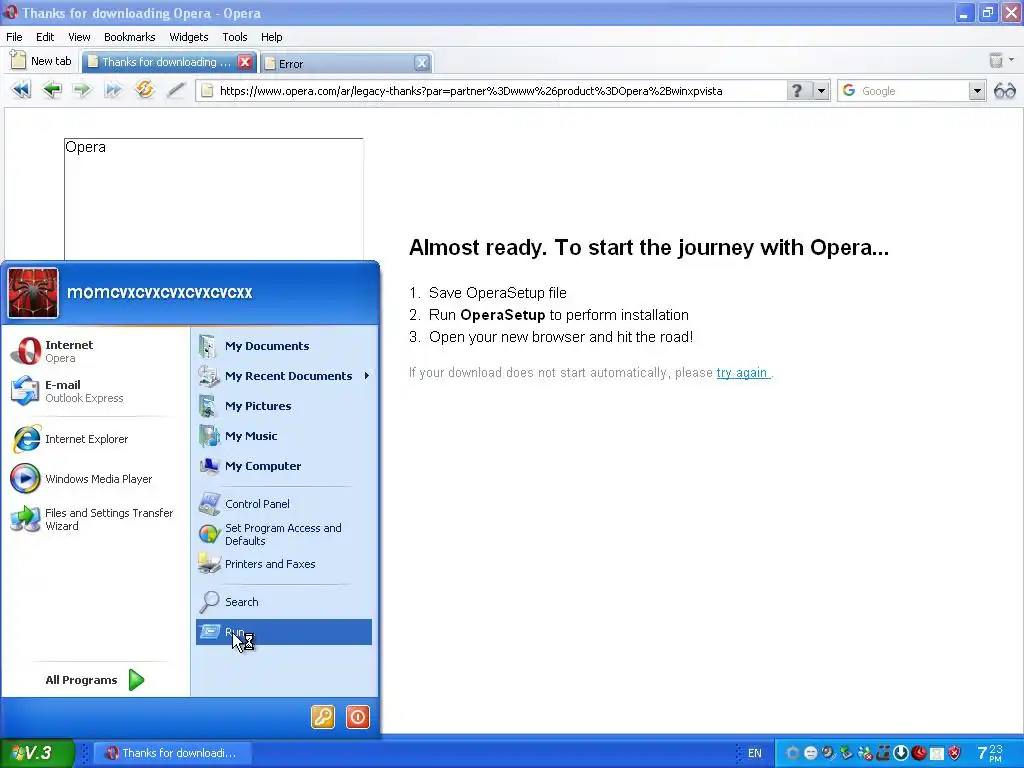Viewport: 1024px width, 768px height.
Task: Open the Google search engine dropdown
Action: point(976,91)
